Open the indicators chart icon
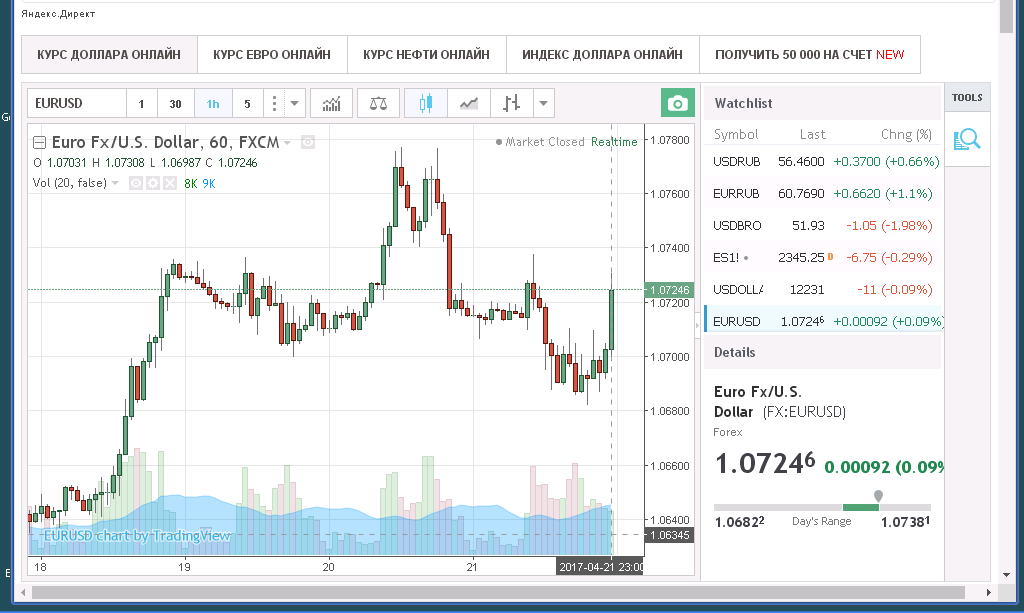The width and height of the screenshot is (1024, 613). pyautogui.click(x=332, y=103)
